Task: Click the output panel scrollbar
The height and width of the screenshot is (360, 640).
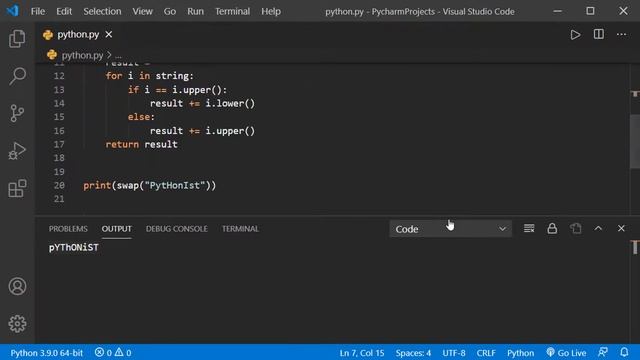Action: click(x=635, y=247)
